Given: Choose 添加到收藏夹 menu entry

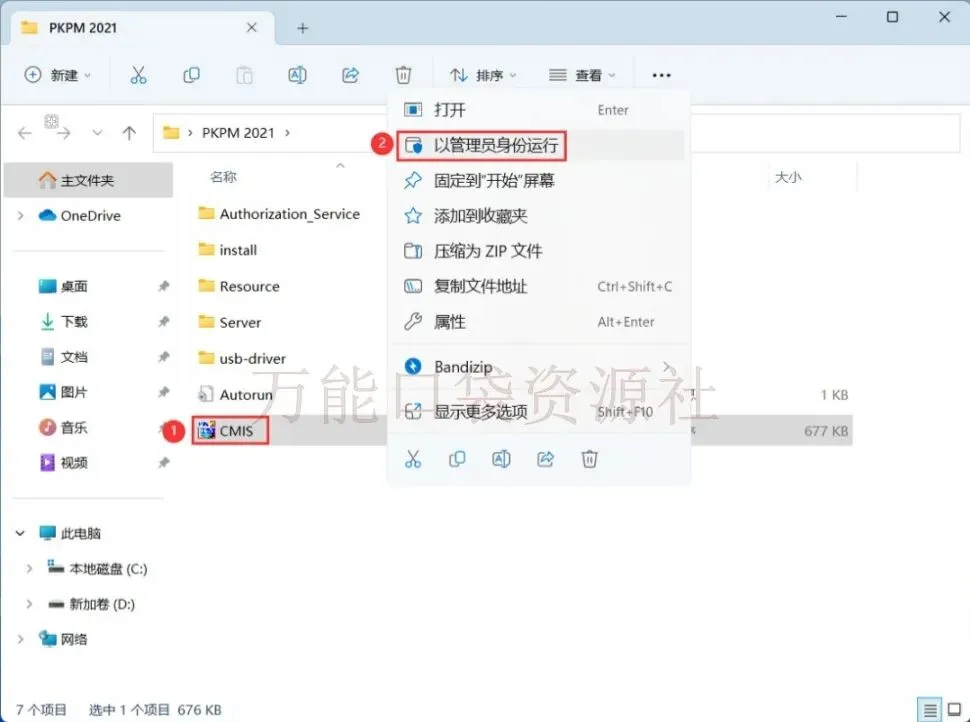Looking at the screenshot, I should (539, 216).
